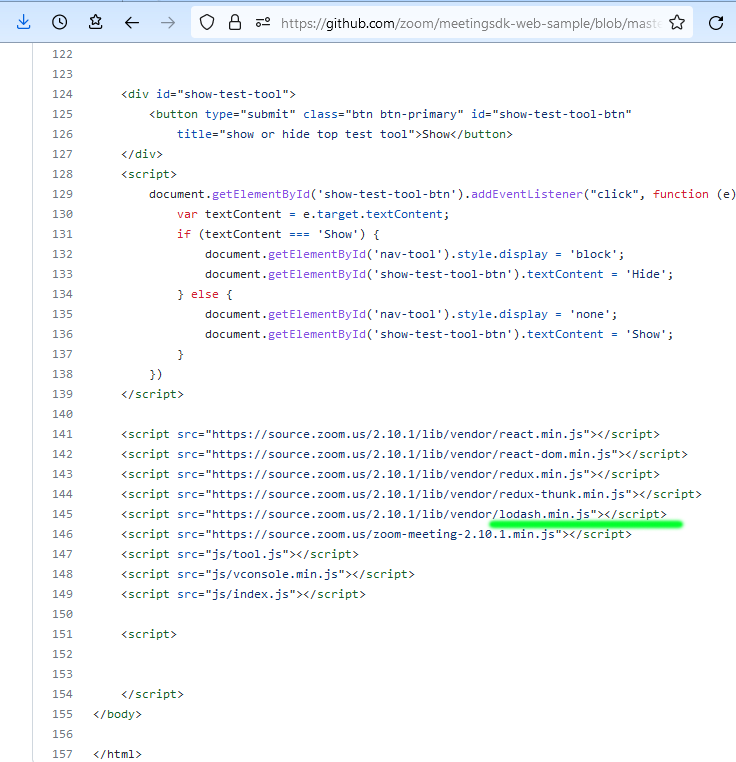Select line number 145
This screenshot has width=736, height=762.
pos(62,514)
